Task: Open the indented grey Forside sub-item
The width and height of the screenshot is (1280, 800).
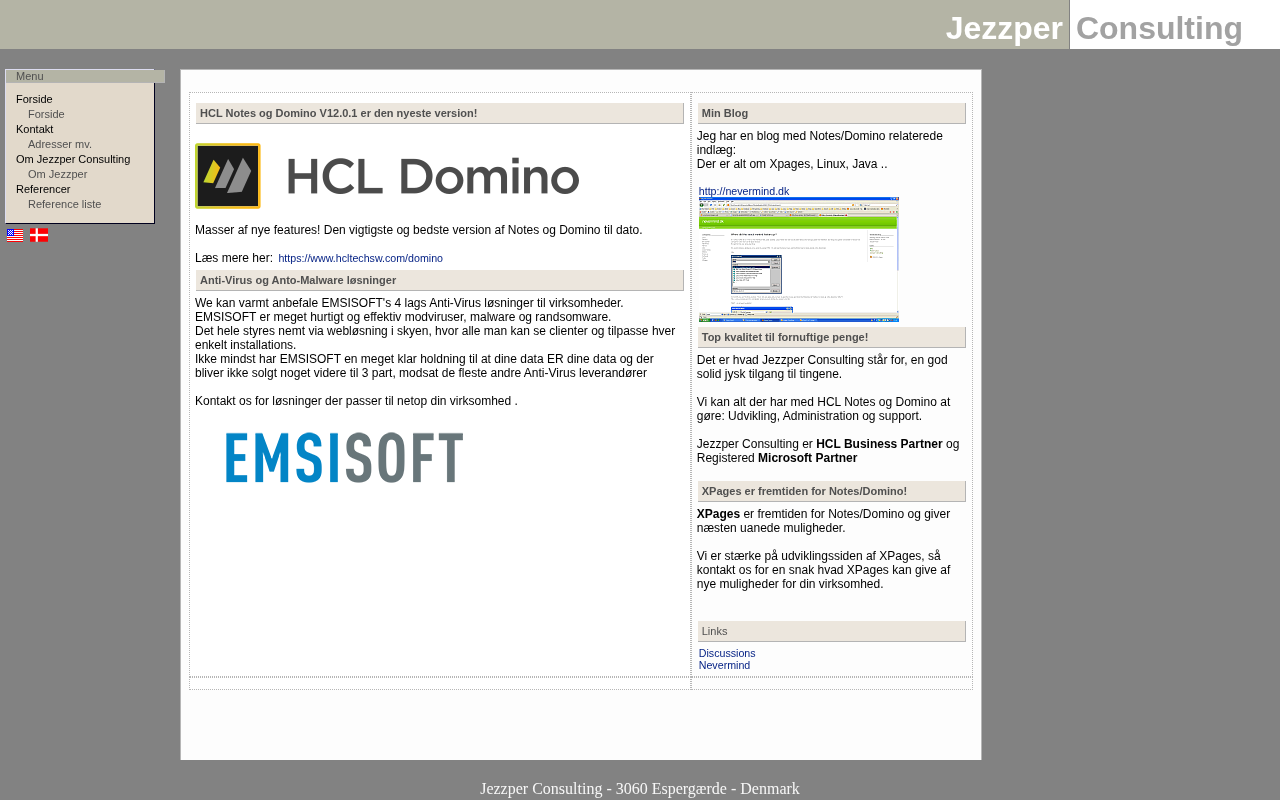Action: click(x=46, y=114)
